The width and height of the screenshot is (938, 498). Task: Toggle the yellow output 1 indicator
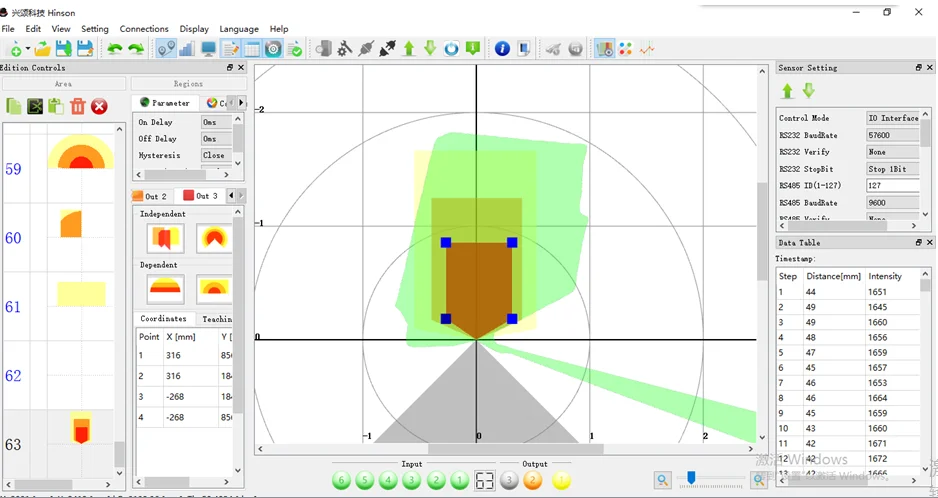point(561,481)
